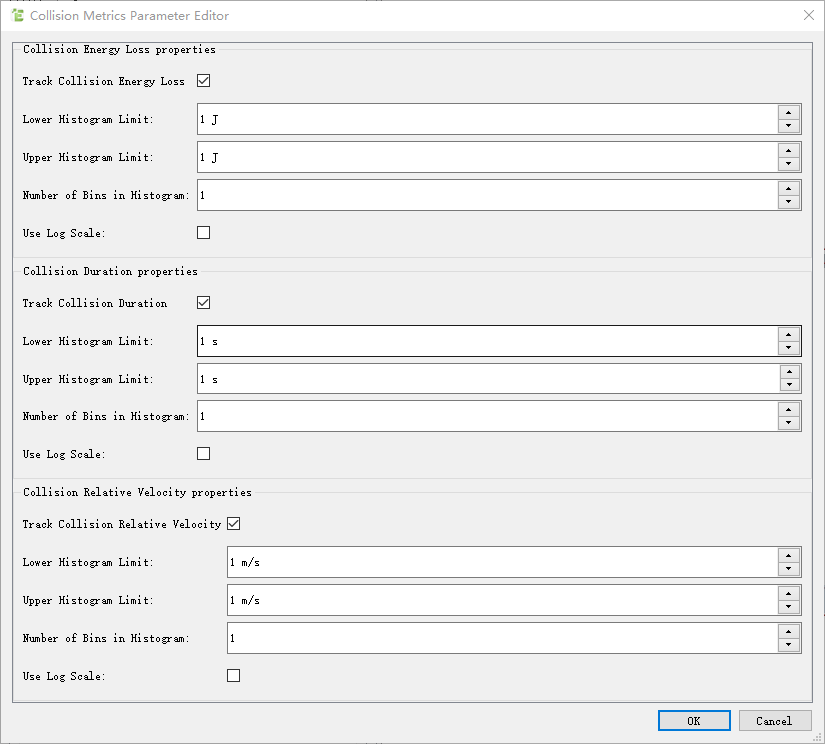Click the Energy Loss Lower Histogram Limit field
825x744 pixels.
tap(487, 119)
